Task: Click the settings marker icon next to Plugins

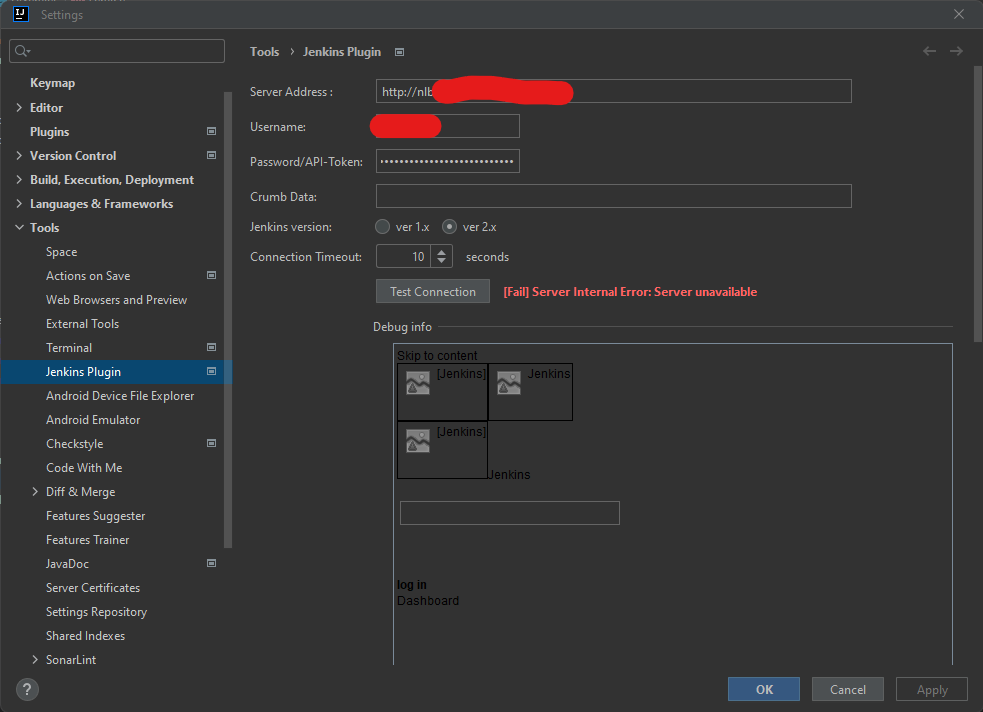Action: (x=211, y=131)
